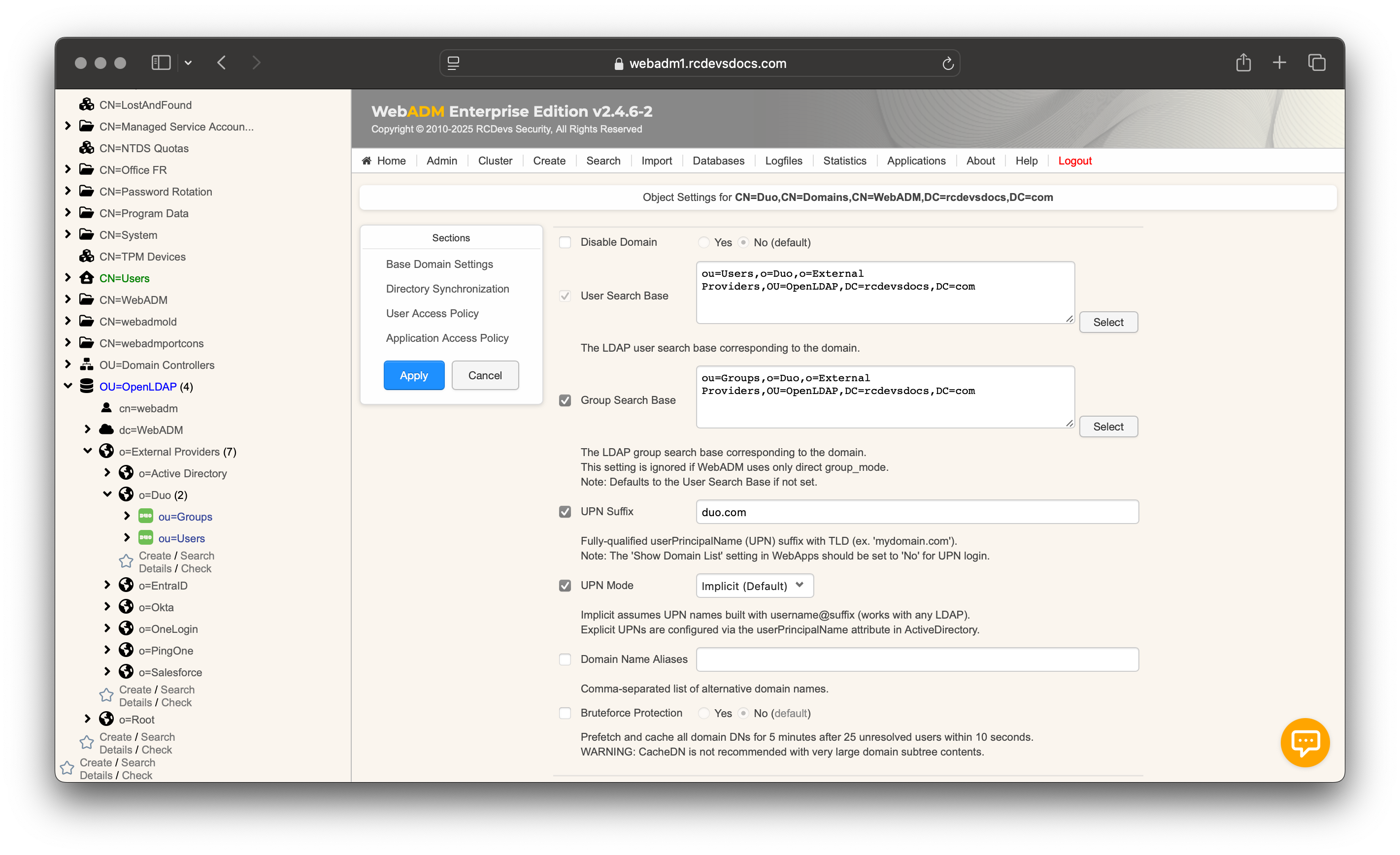1400x855 pixels.
Task: Click the dc=WebADM cloud icon
Action: (x=106, y=429)
